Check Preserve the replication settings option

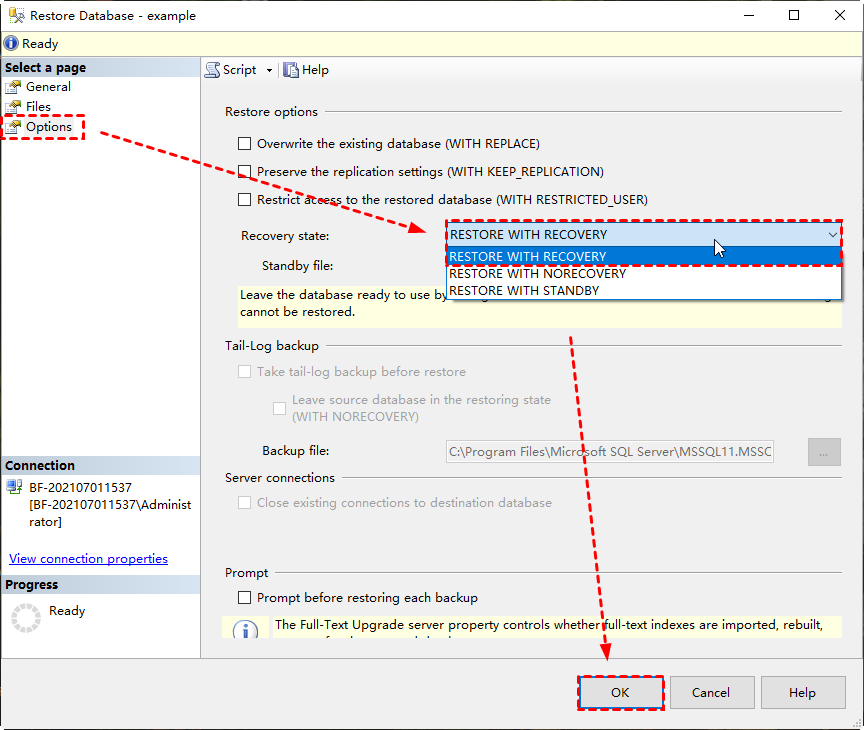coord(245,171)
